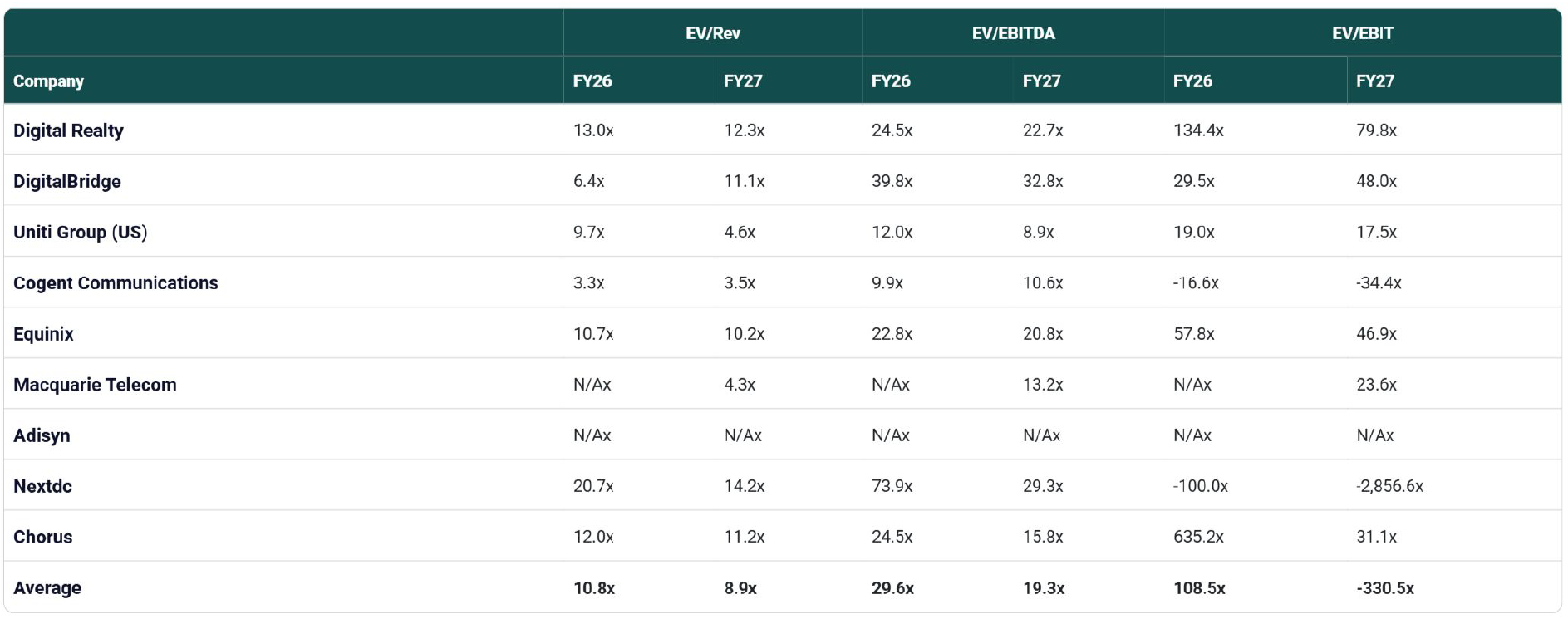The height and width of the screenshot is (619, 1568).
Task: Click the Adisyn row label
Action: 42,435
